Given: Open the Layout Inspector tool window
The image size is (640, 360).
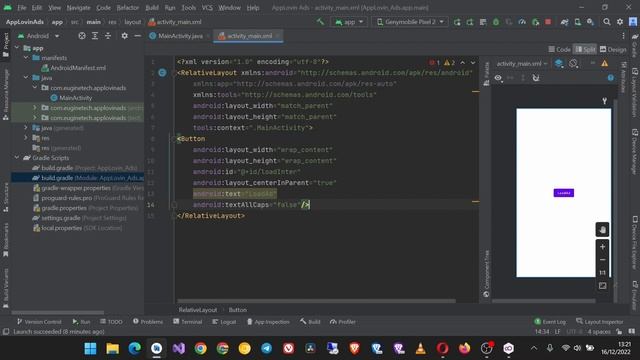Looking at the screenshot, I should [600, 322].
